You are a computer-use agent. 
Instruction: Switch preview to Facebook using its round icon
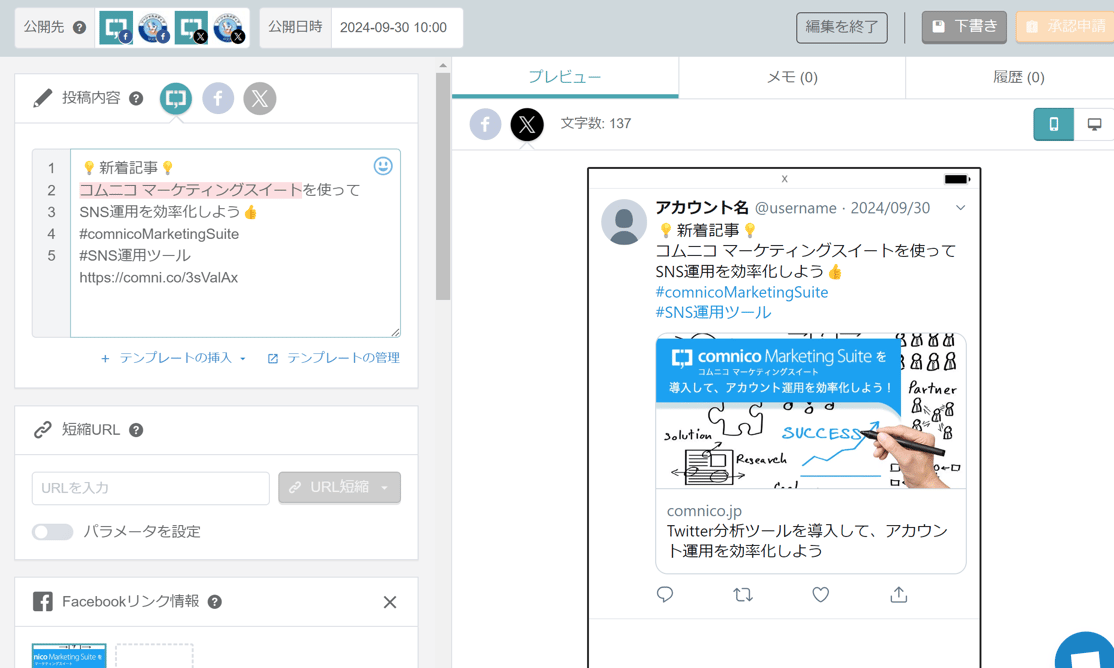(x=486, y=124)
